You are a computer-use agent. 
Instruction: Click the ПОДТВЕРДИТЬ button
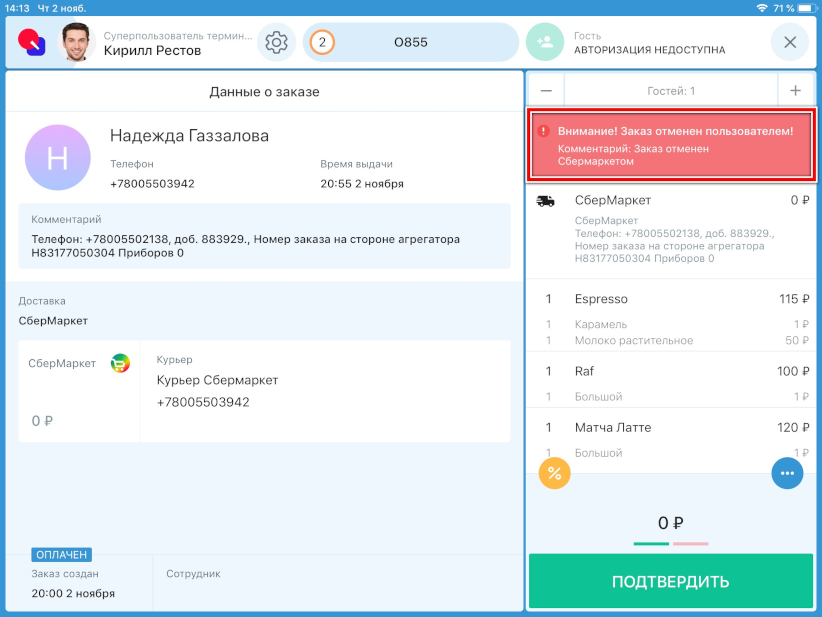(x=671, y=581)
